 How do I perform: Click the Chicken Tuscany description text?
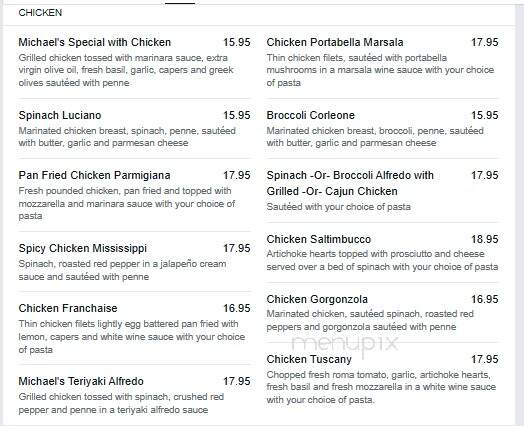pyautogui.click(x=381, y=387)
